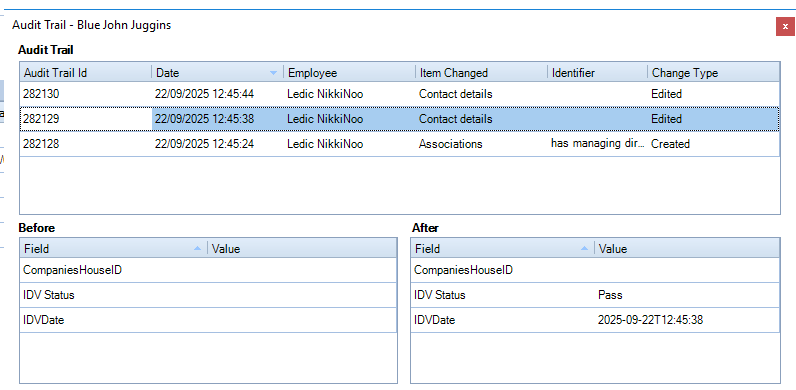Screen dimensions: 796x390
Task: Click date 22/09/2025 12:45:44
Action: click(204, 94)
